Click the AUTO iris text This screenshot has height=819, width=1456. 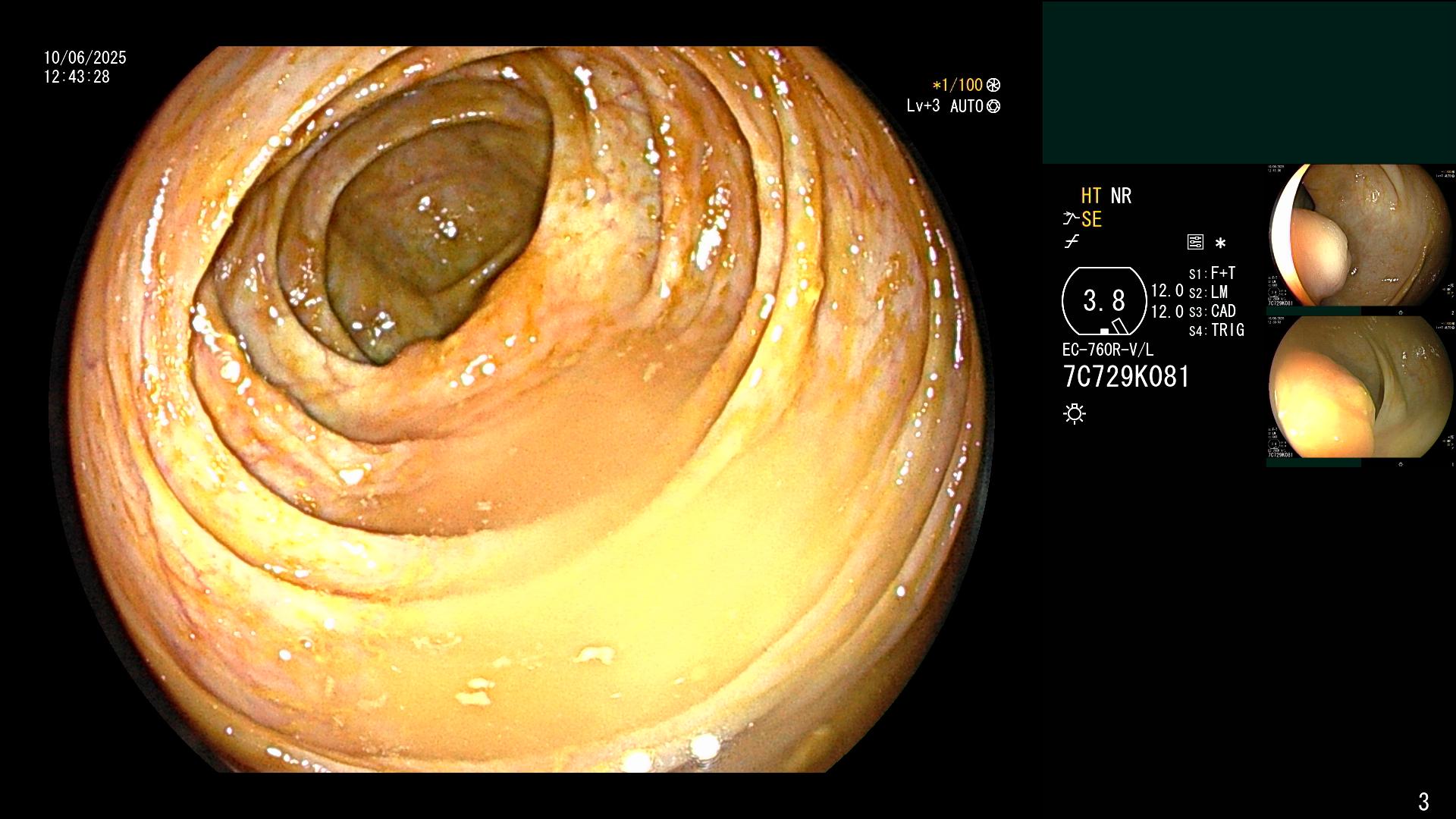click(x=967, y=106)
